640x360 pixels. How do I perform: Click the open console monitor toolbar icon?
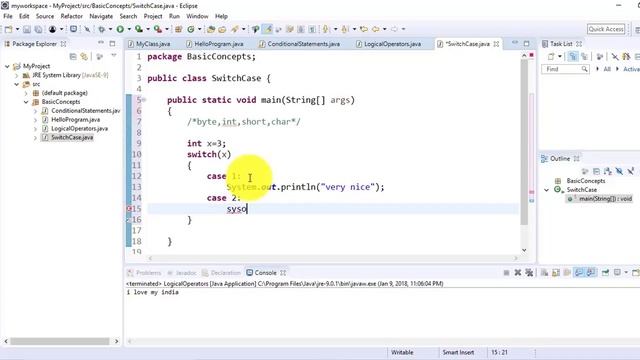73,29
